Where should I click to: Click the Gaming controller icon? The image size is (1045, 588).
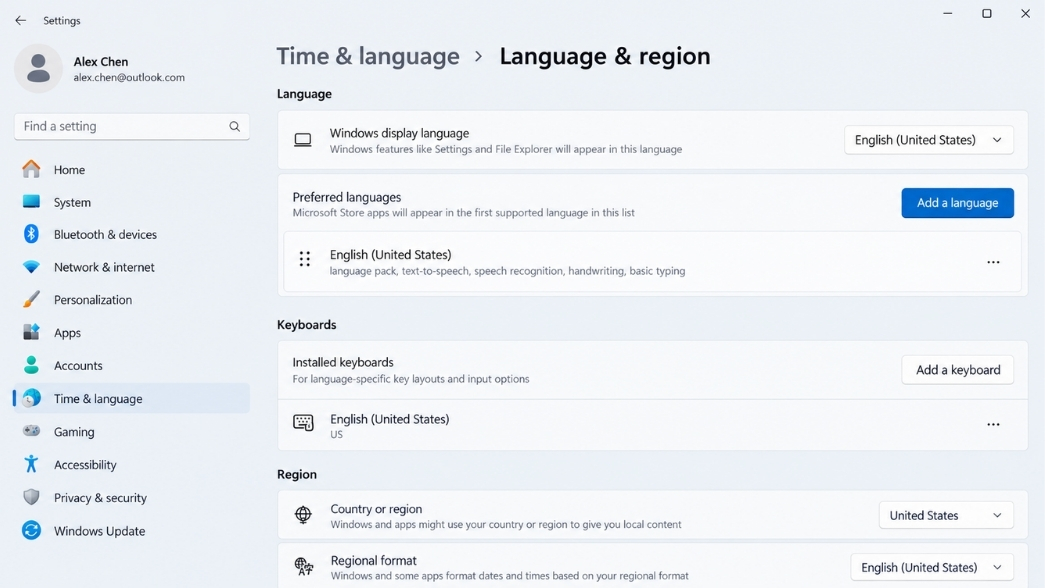(x=31, y=431)
